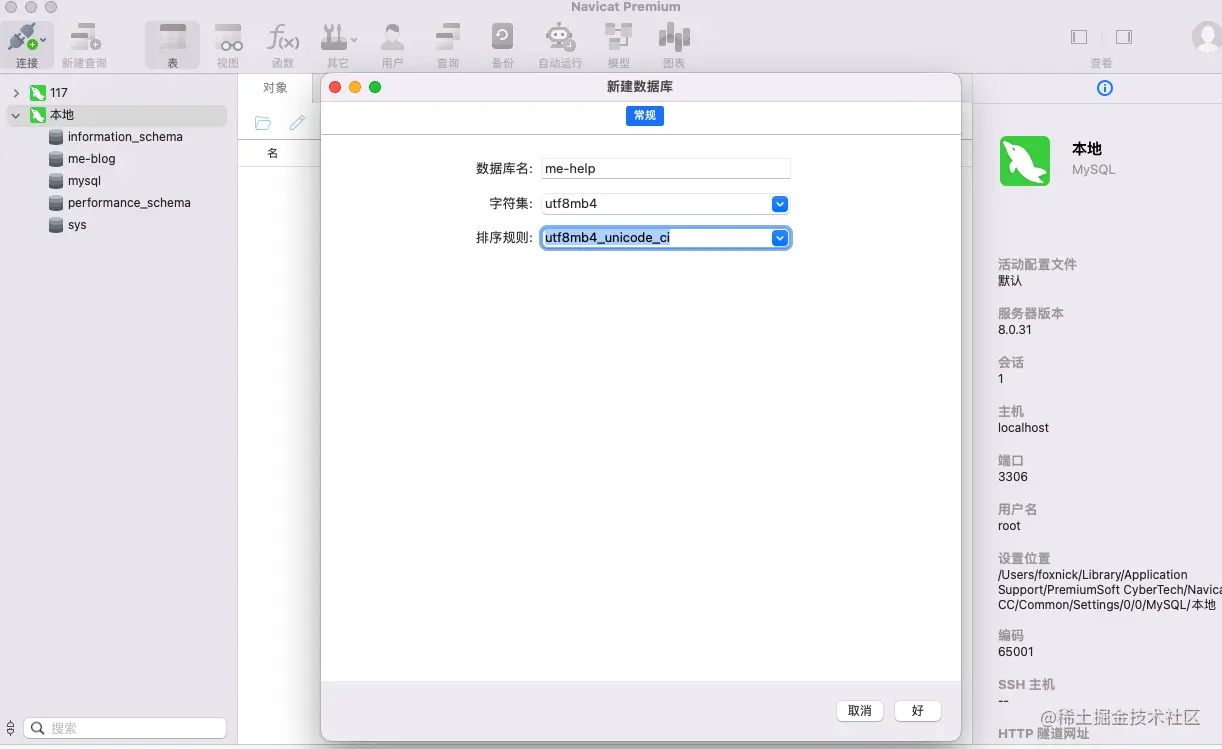Open the 排序规则 collation dropdown

pos(780,238)
